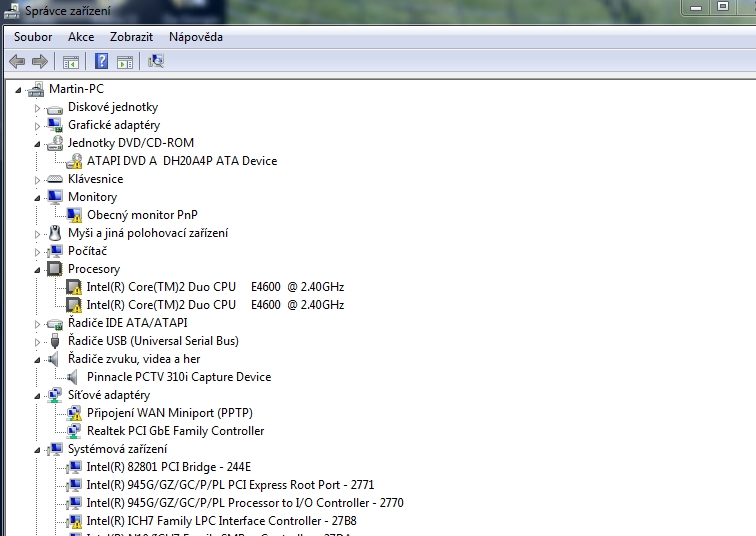
Task: Expand the Řadiče USB (Universal Serial Bus) node
Action: point(38,342)
